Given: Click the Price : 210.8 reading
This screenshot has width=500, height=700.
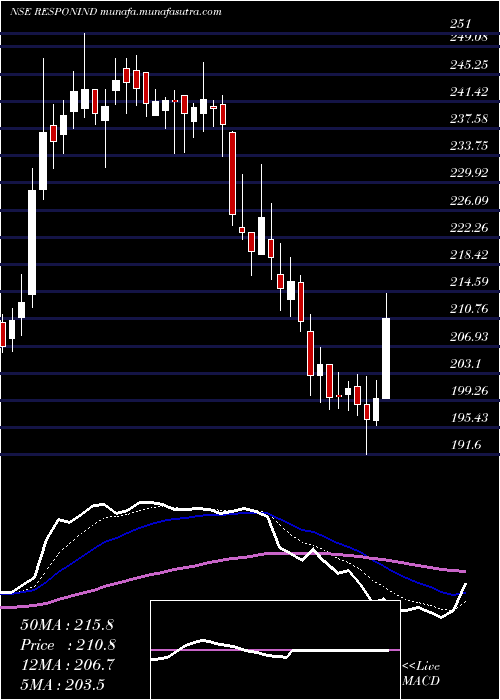Looking at the screenshot, I should [68, 645].
